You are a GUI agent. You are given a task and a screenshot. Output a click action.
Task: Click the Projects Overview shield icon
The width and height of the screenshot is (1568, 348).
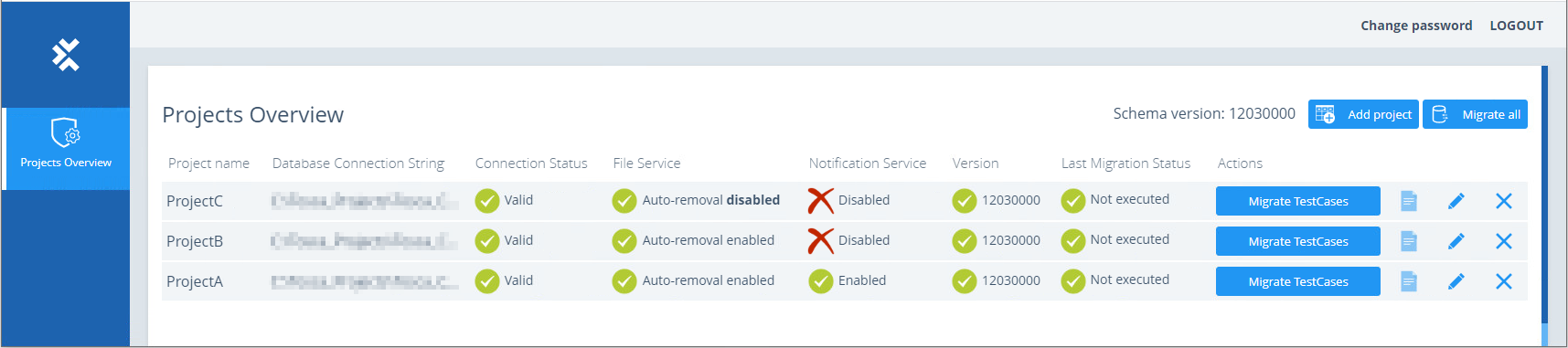click(x=66, y=133)
